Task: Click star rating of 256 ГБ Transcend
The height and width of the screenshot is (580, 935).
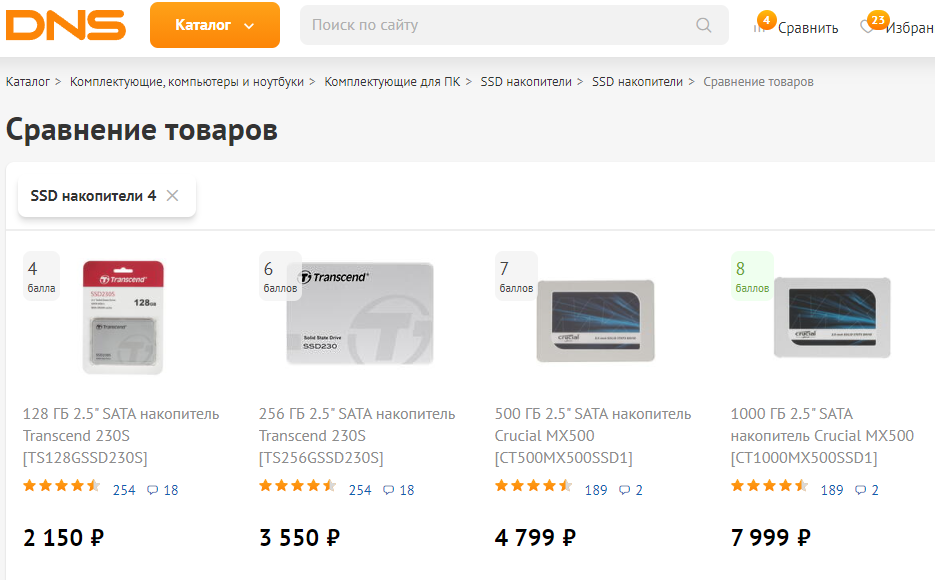Action: (x=298, y=487)
